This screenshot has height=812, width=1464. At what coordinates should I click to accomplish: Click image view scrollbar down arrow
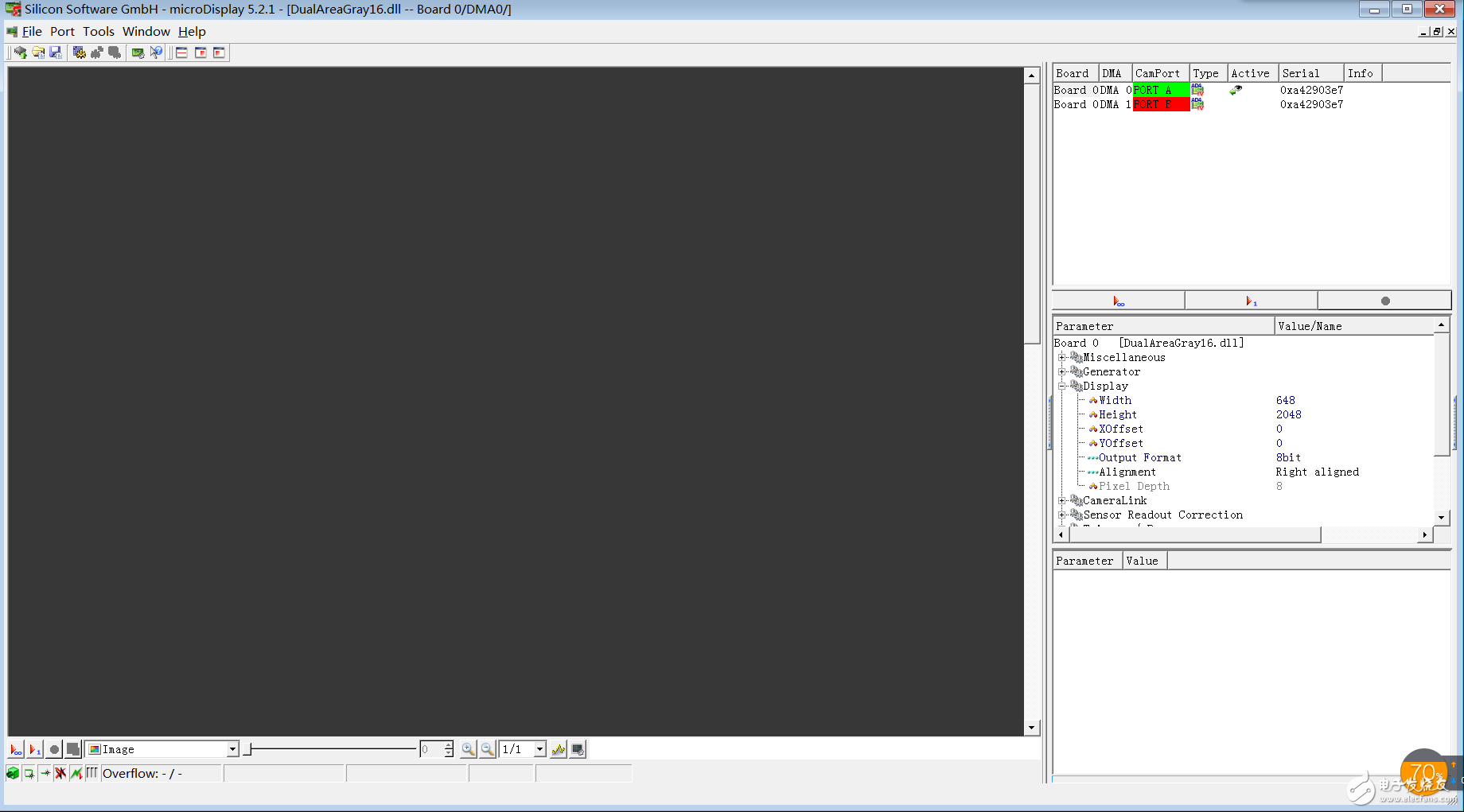point(1031,728)
